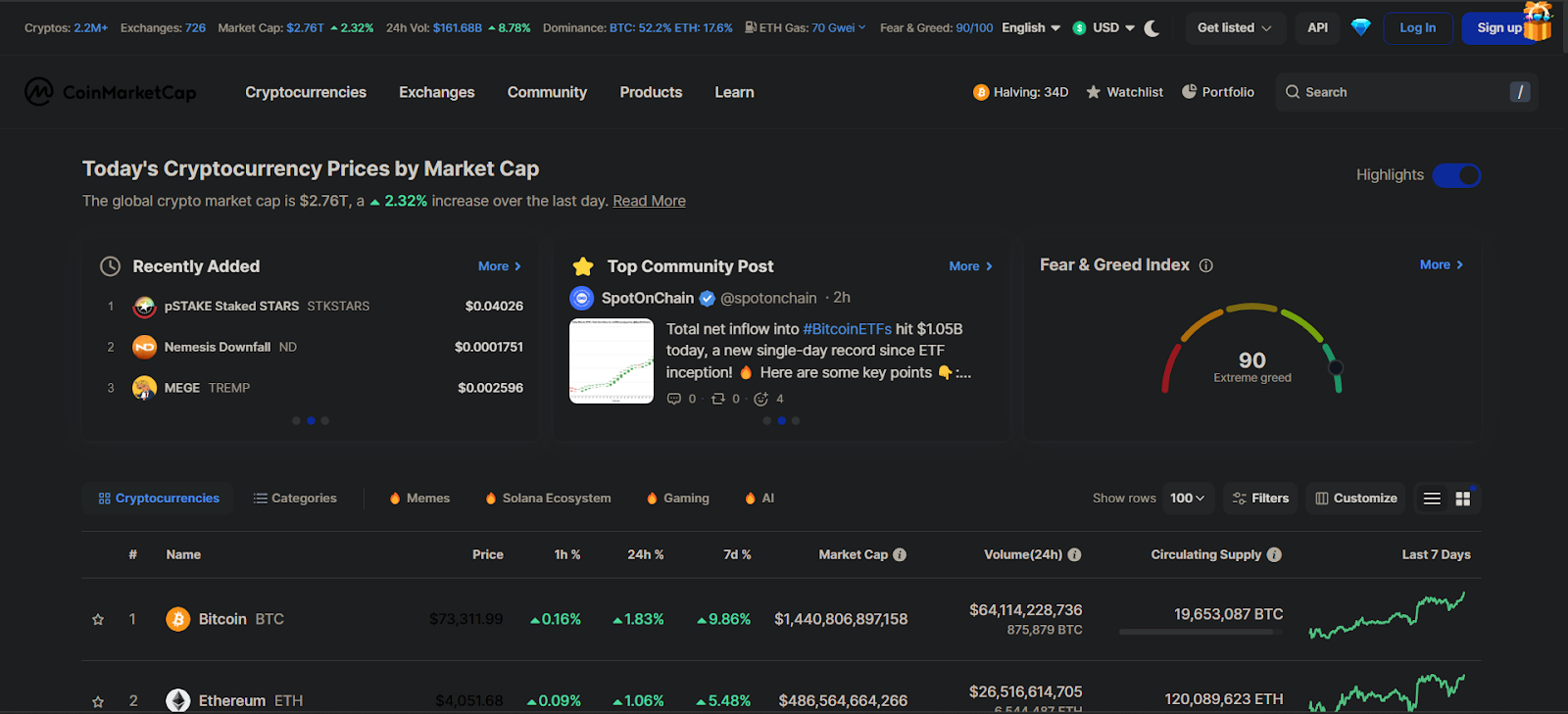Open Watchlist star icon
The width and height of the screenshot is (1568, 714).
click(x=1094, y=92)
